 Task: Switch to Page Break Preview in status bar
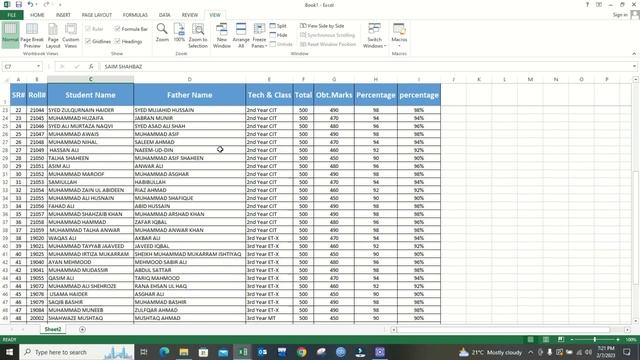tap(561, 340)
